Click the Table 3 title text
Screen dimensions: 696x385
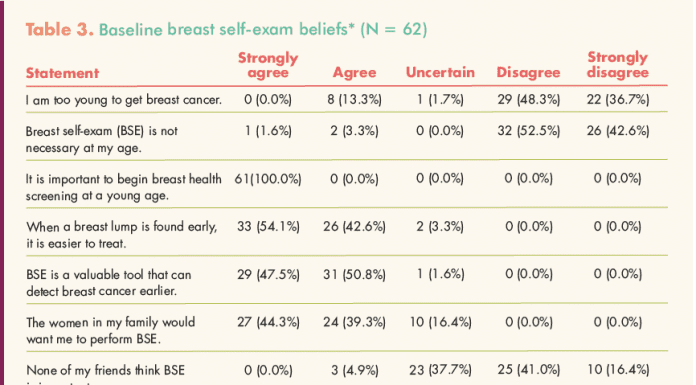[226, 30]
